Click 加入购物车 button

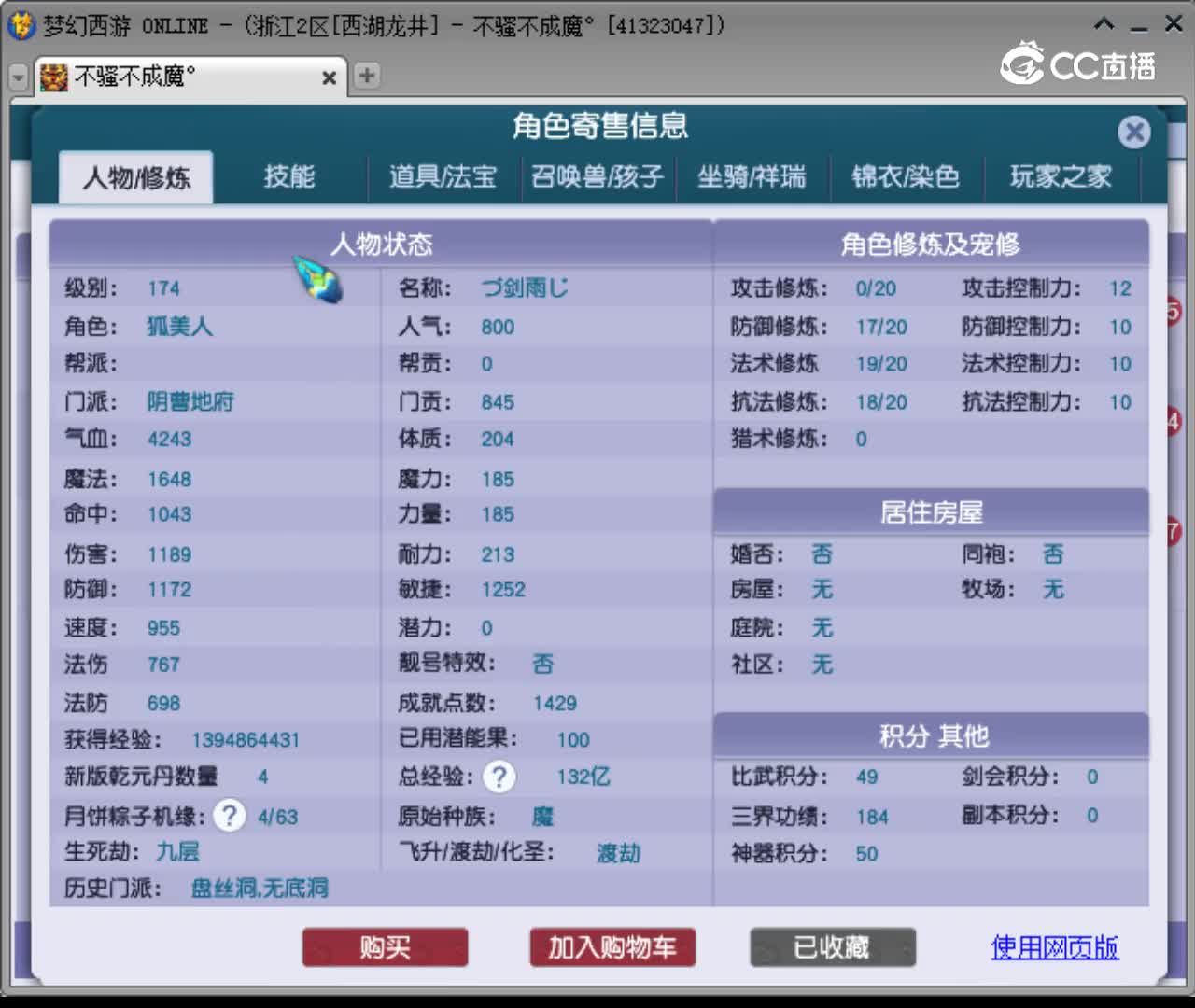(612, 947)
